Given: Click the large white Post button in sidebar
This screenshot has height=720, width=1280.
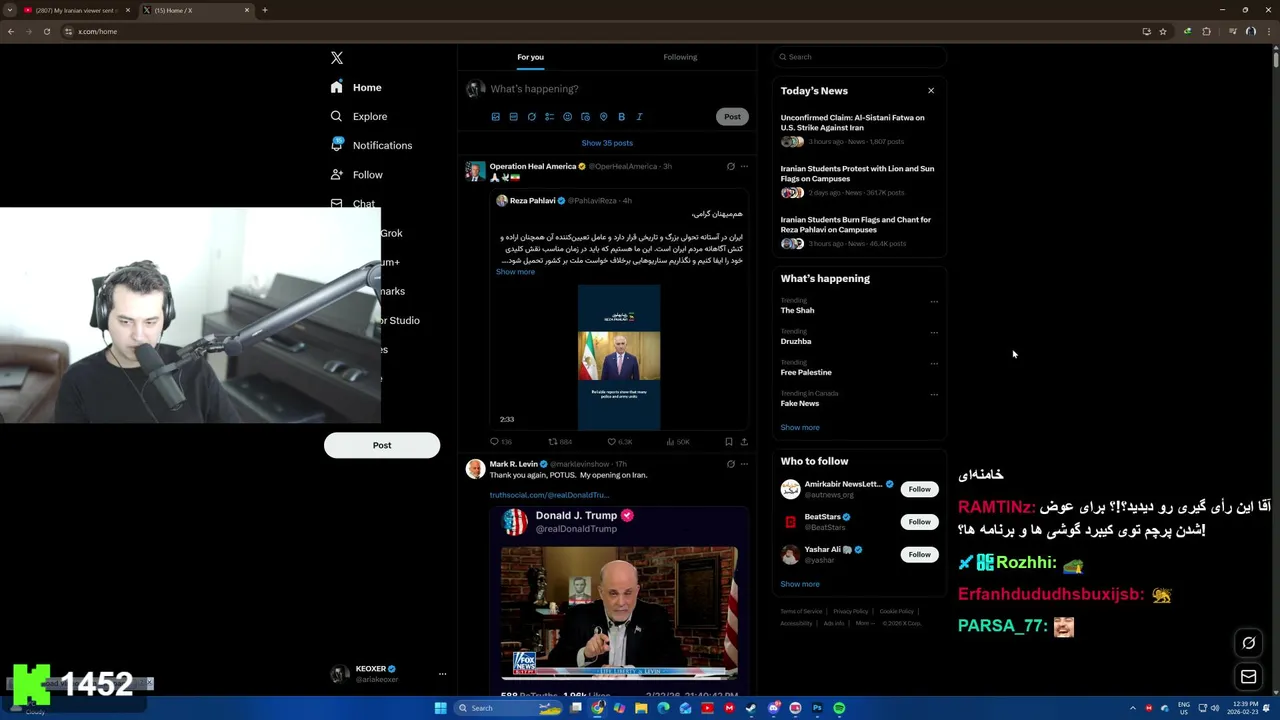Looking at the screenshot, I should [382, 445].
